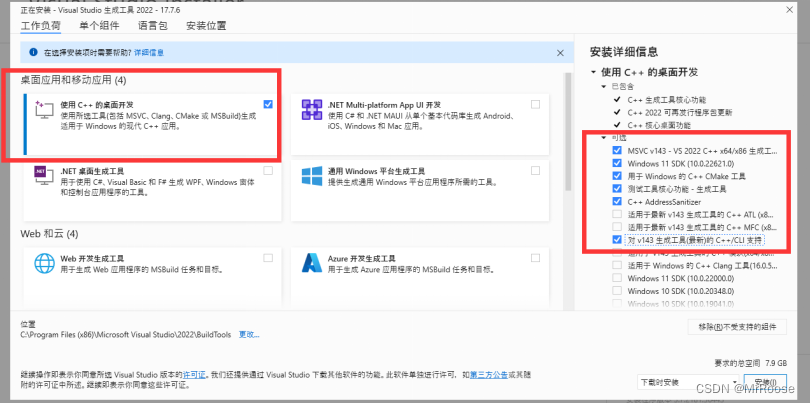Viewport: 810px width, 403px height.
Task: Click the .NET Multi-platform App UI 开发 title
Action: pos(384,104)
